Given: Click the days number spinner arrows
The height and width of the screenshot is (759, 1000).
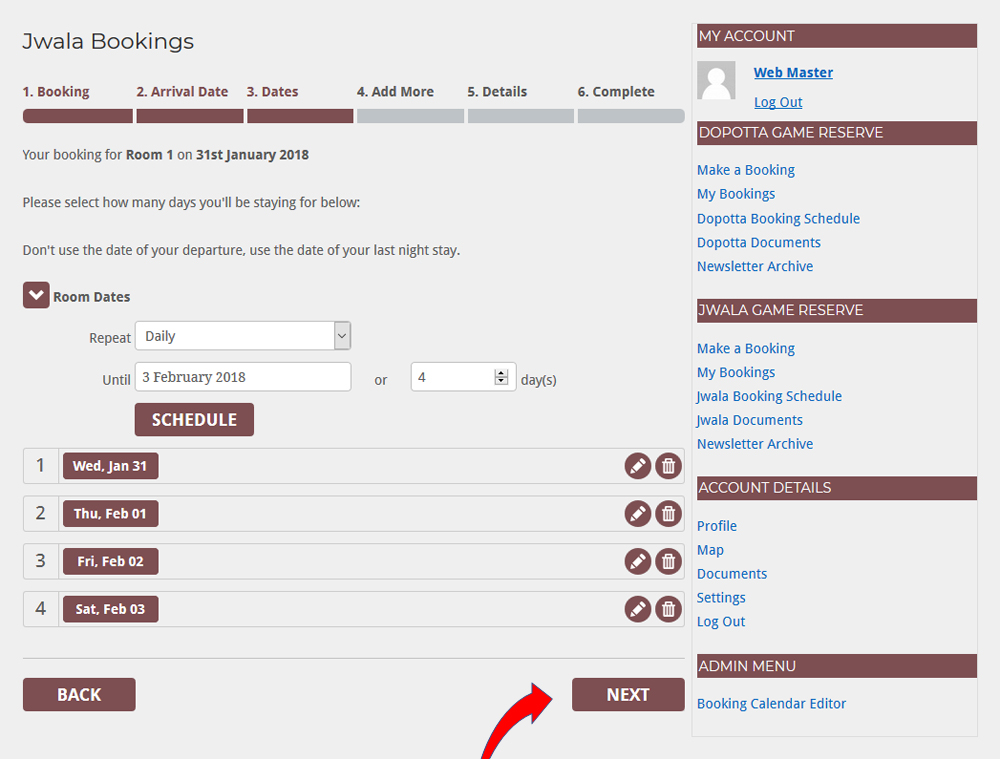Looking at the screenshot, I should (501, 377).
